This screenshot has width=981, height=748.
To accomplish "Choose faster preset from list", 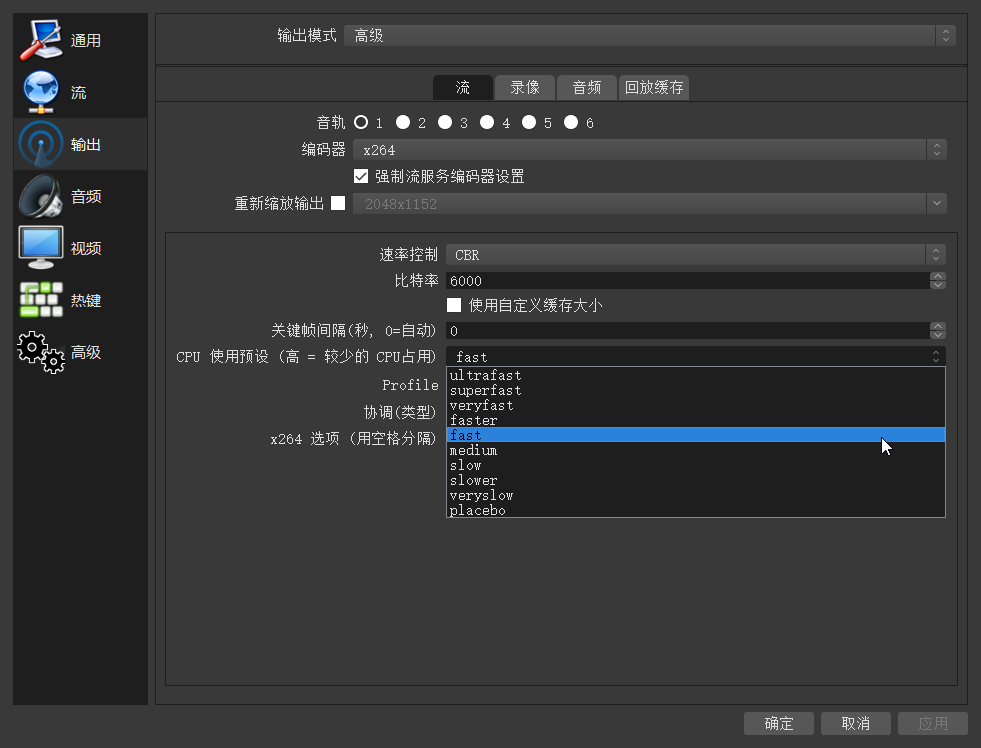I will tap(696, 420).
